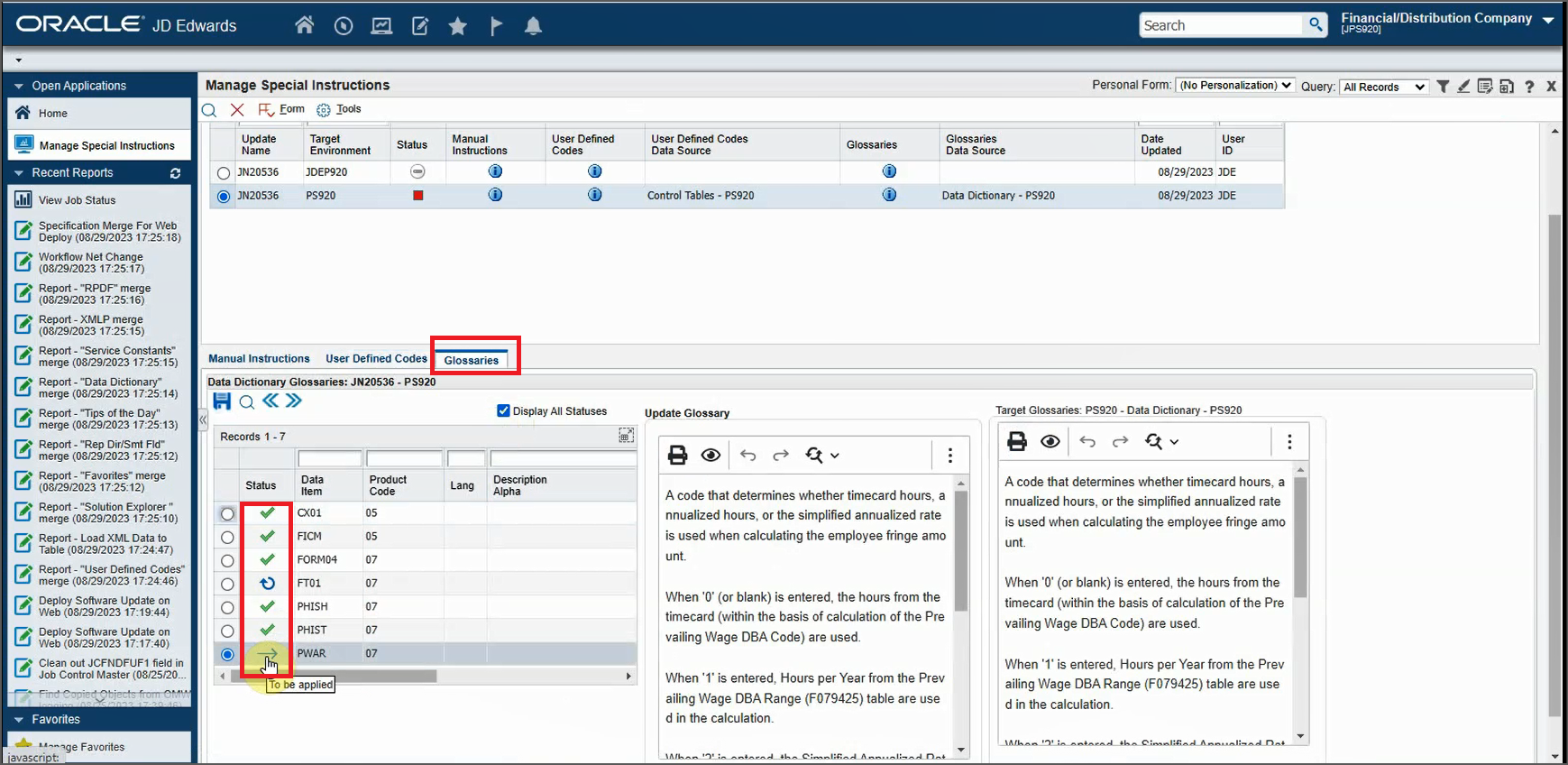
Task: Open the edit page icon in top bar
Action: [x=420, y=26]
